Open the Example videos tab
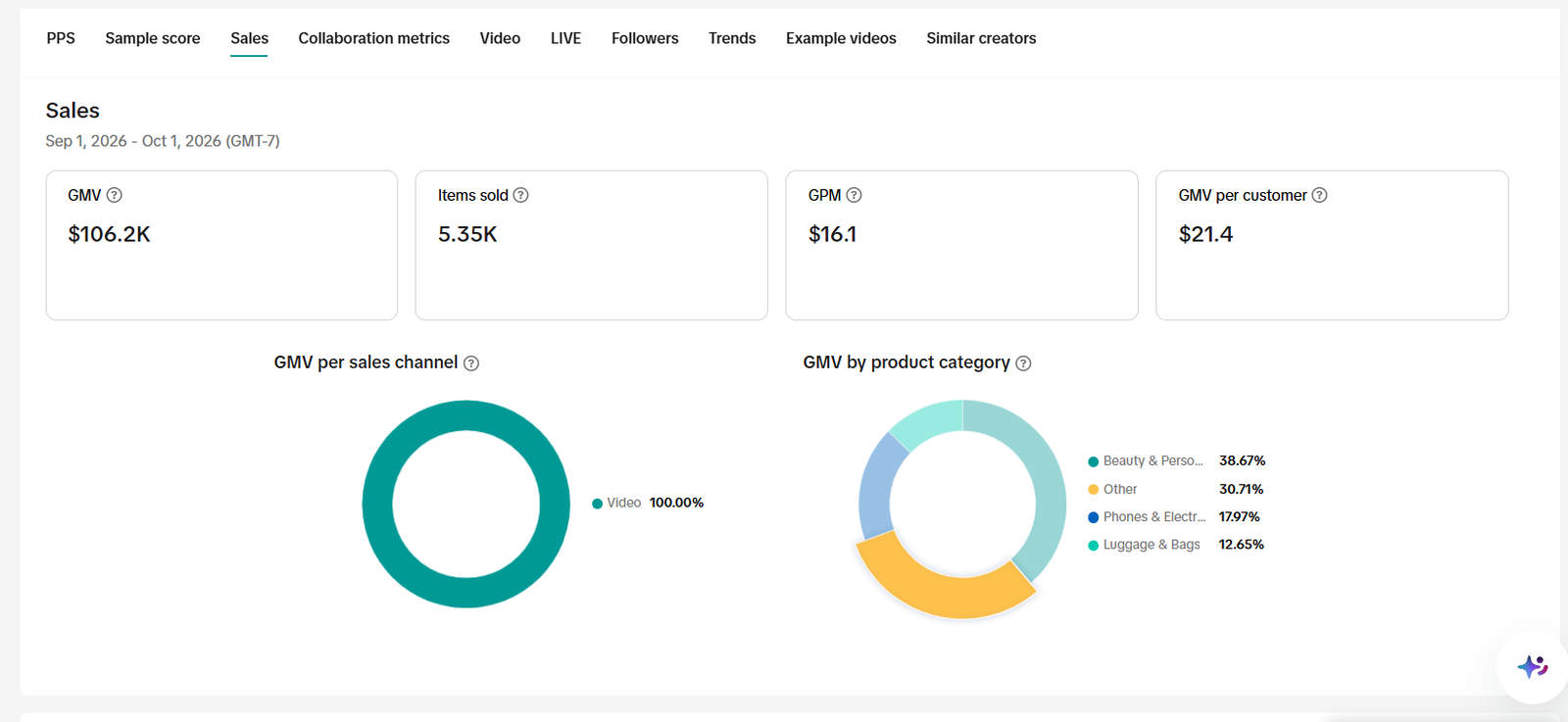Screen dimensions: 1568x722 [841, 38]
